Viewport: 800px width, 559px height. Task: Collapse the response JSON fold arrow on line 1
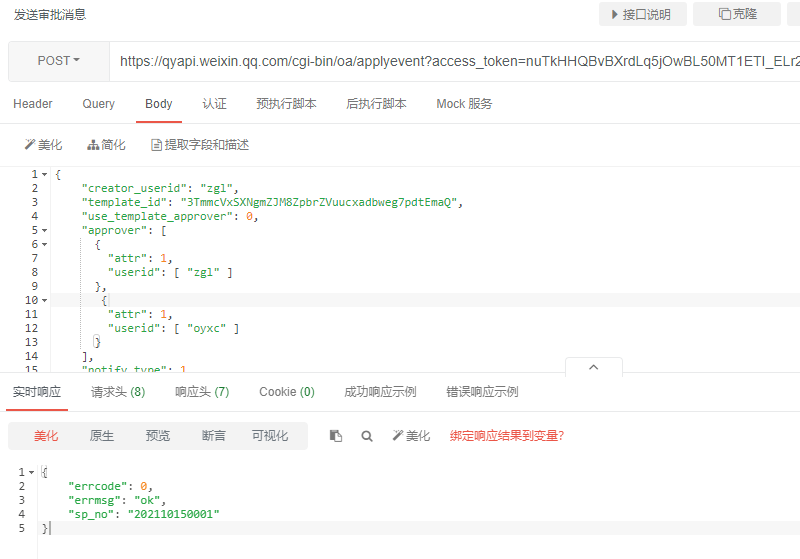(32, 472)
